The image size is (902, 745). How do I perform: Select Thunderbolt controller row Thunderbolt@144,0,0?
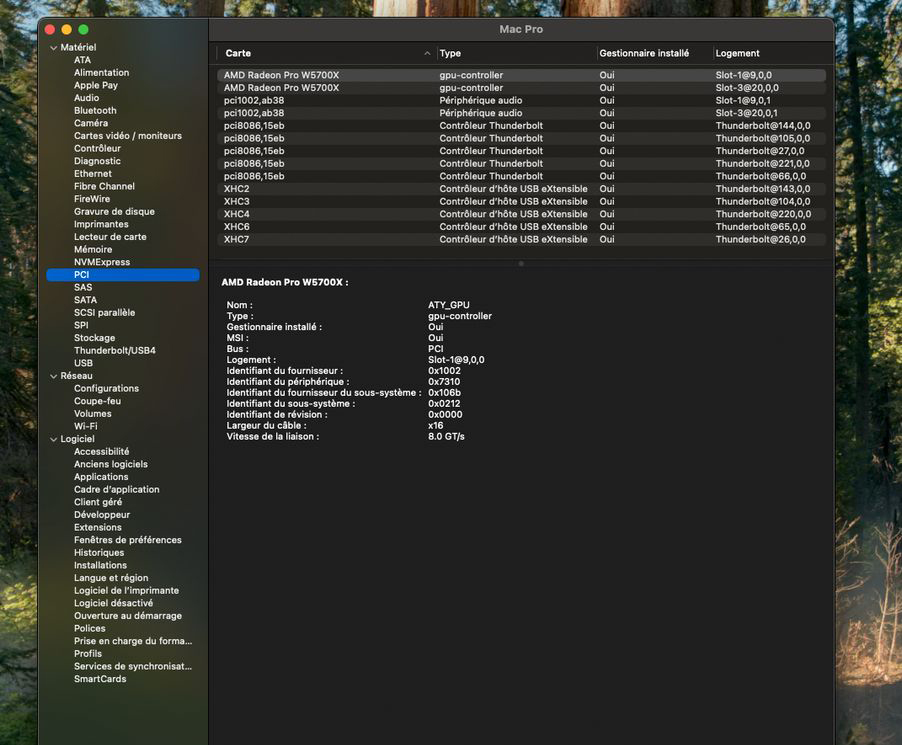tap(521, 126)
